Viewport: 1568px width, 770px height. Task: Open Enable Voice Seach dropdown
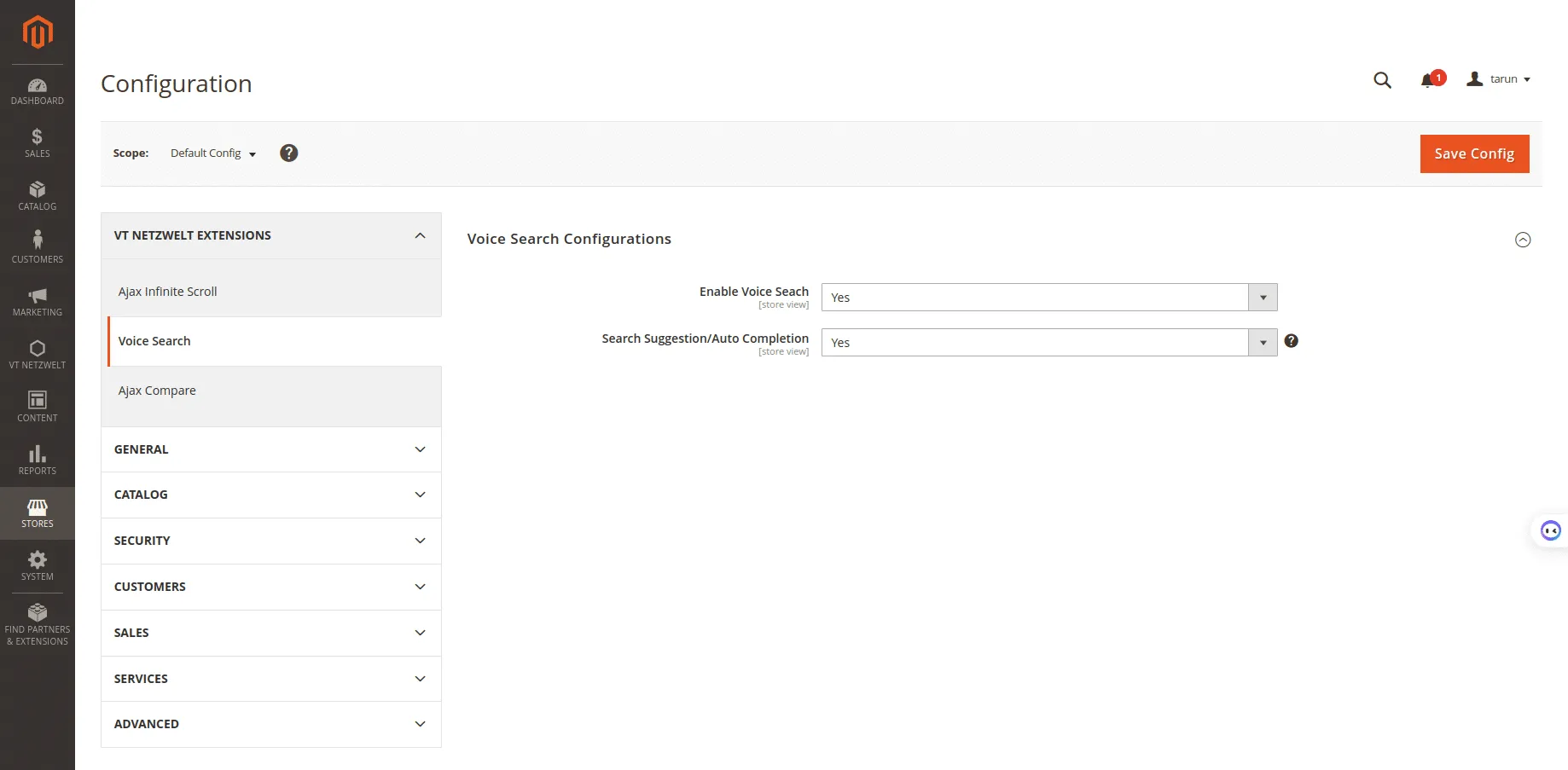(x=1048, y=298)
